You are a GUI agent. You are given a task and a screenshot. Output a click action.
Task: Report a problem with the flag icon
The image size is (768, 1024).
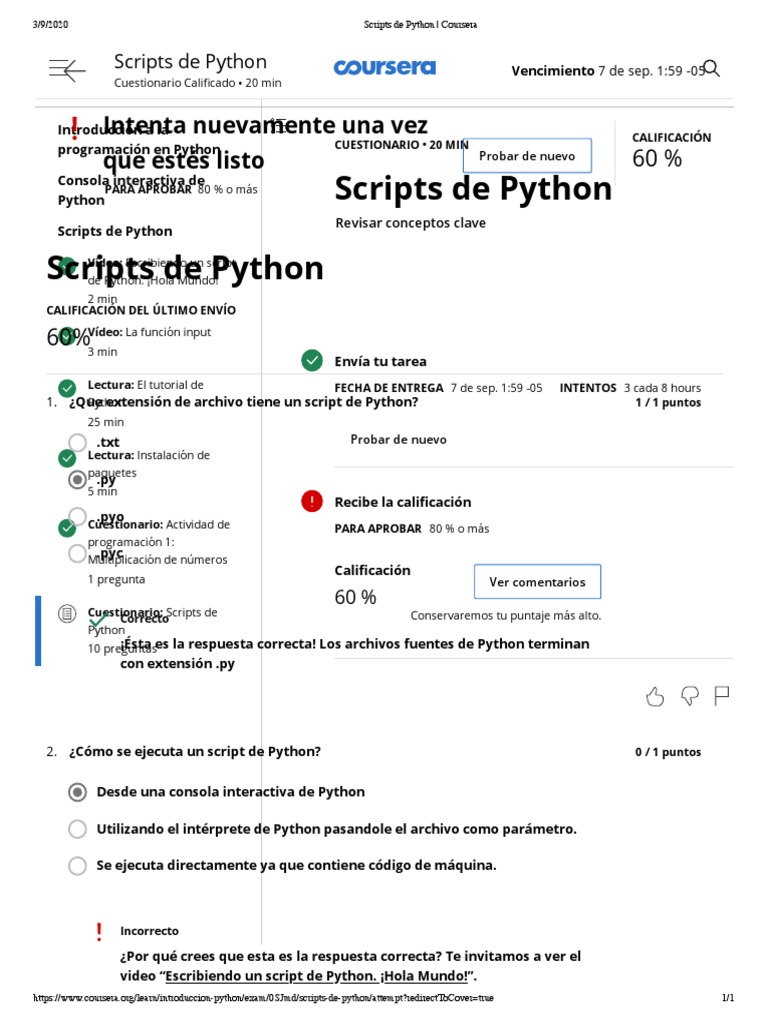[x=721, y=696]
